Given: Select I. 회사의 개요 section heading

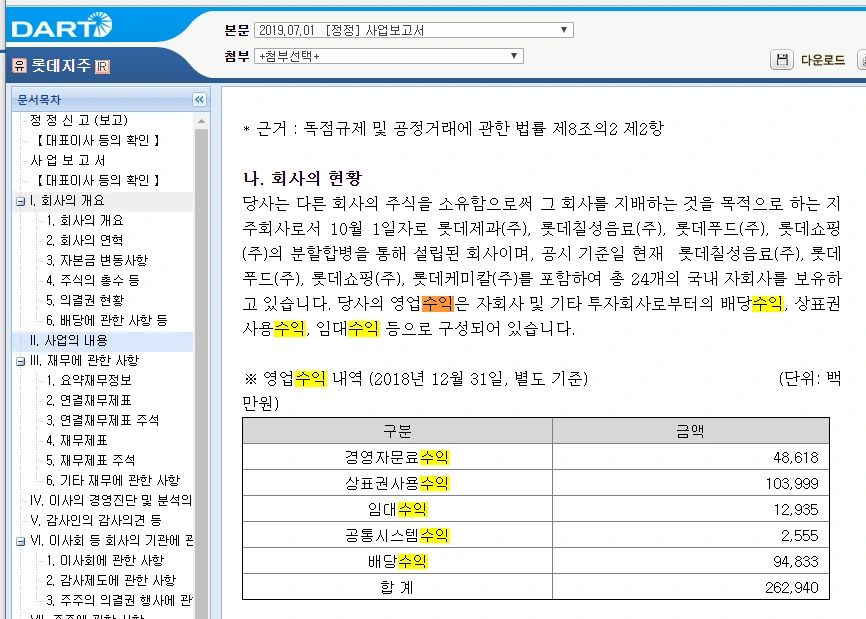Looking at the screenshot, I should tap(67, 200).
